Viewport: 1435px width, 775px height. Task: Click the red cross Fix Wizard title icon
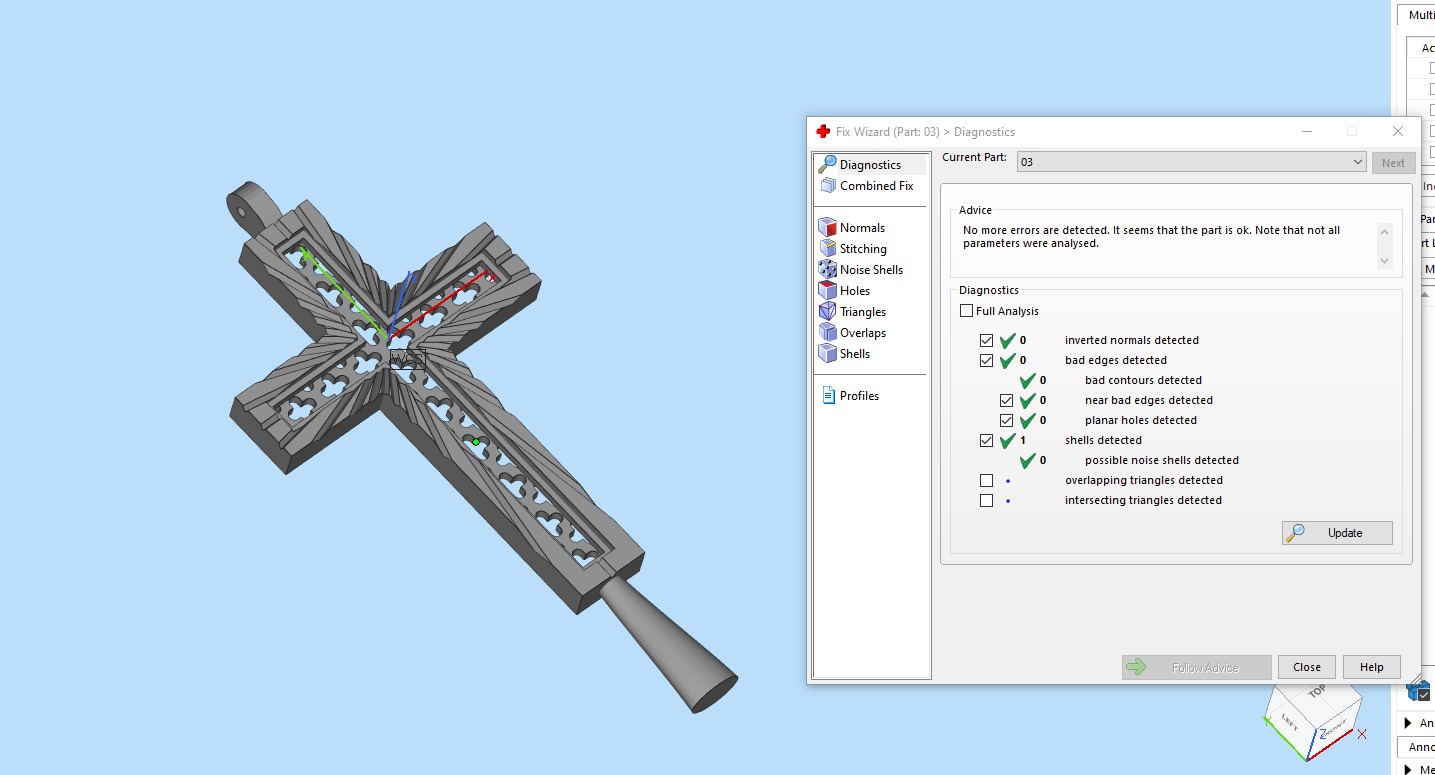click(x=823, y=132)
